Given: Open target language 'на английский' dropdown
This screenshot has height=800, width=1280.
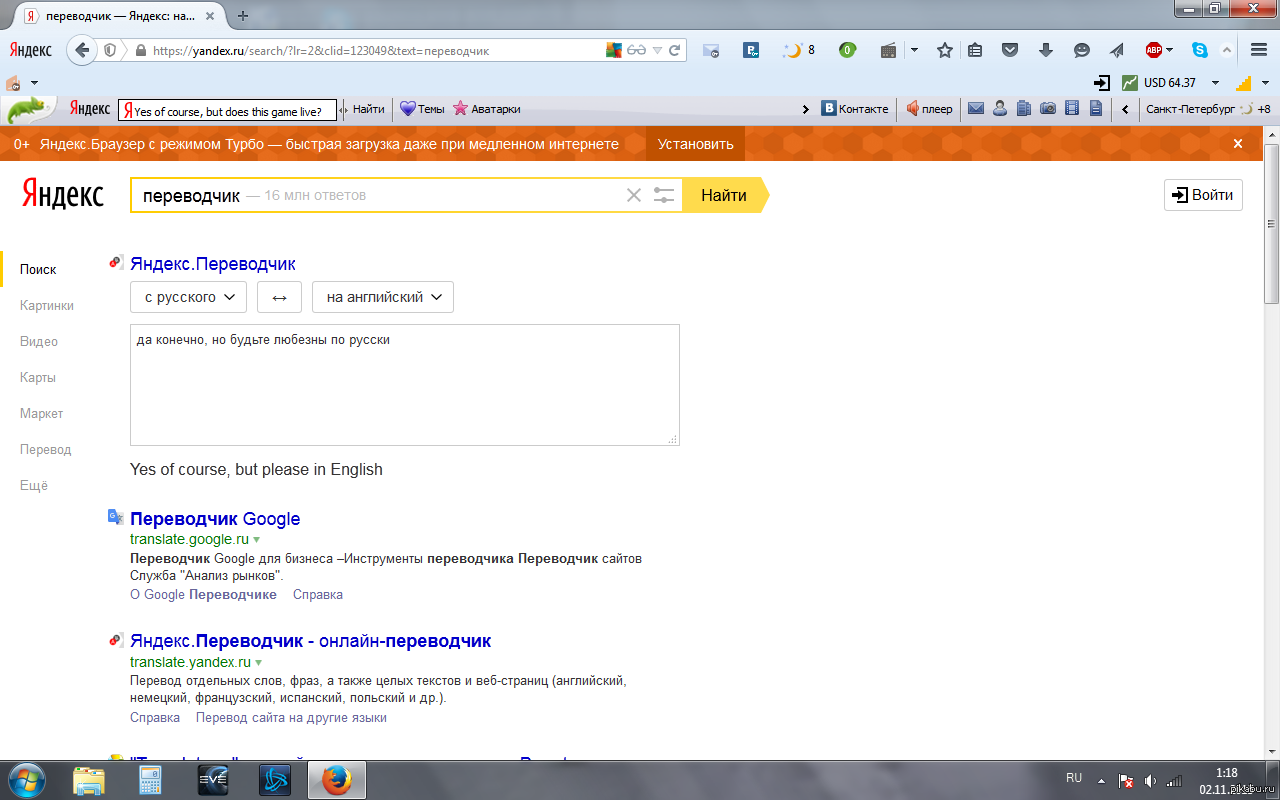Looking at the screenshot, I should coord(383,297).
